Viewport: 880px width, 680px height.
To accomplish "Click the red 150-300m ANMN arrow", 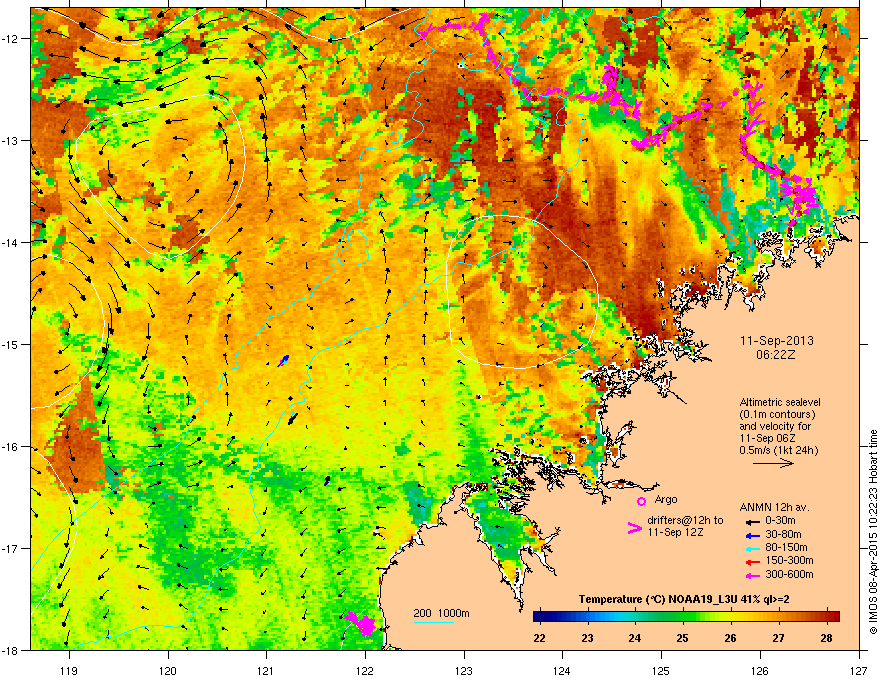I will tap(751, 562).
